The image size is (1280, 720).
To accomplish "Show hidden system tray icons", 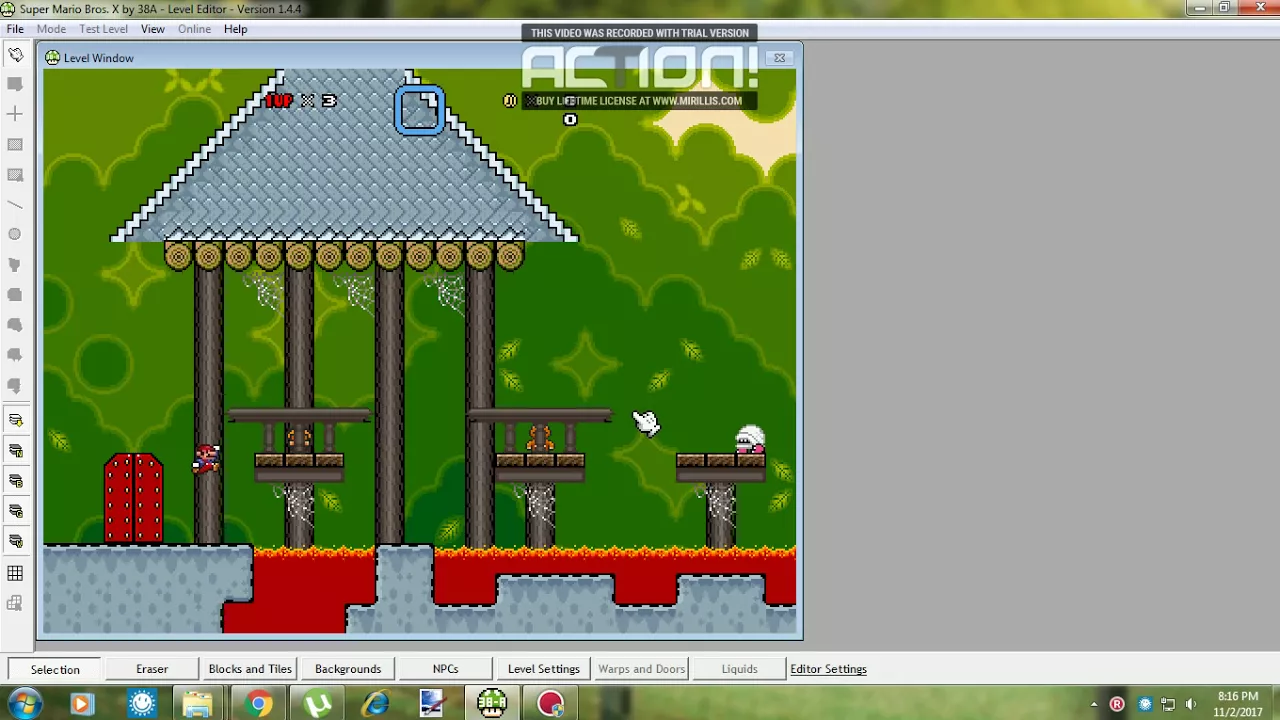I will (x=1094, y=705).
